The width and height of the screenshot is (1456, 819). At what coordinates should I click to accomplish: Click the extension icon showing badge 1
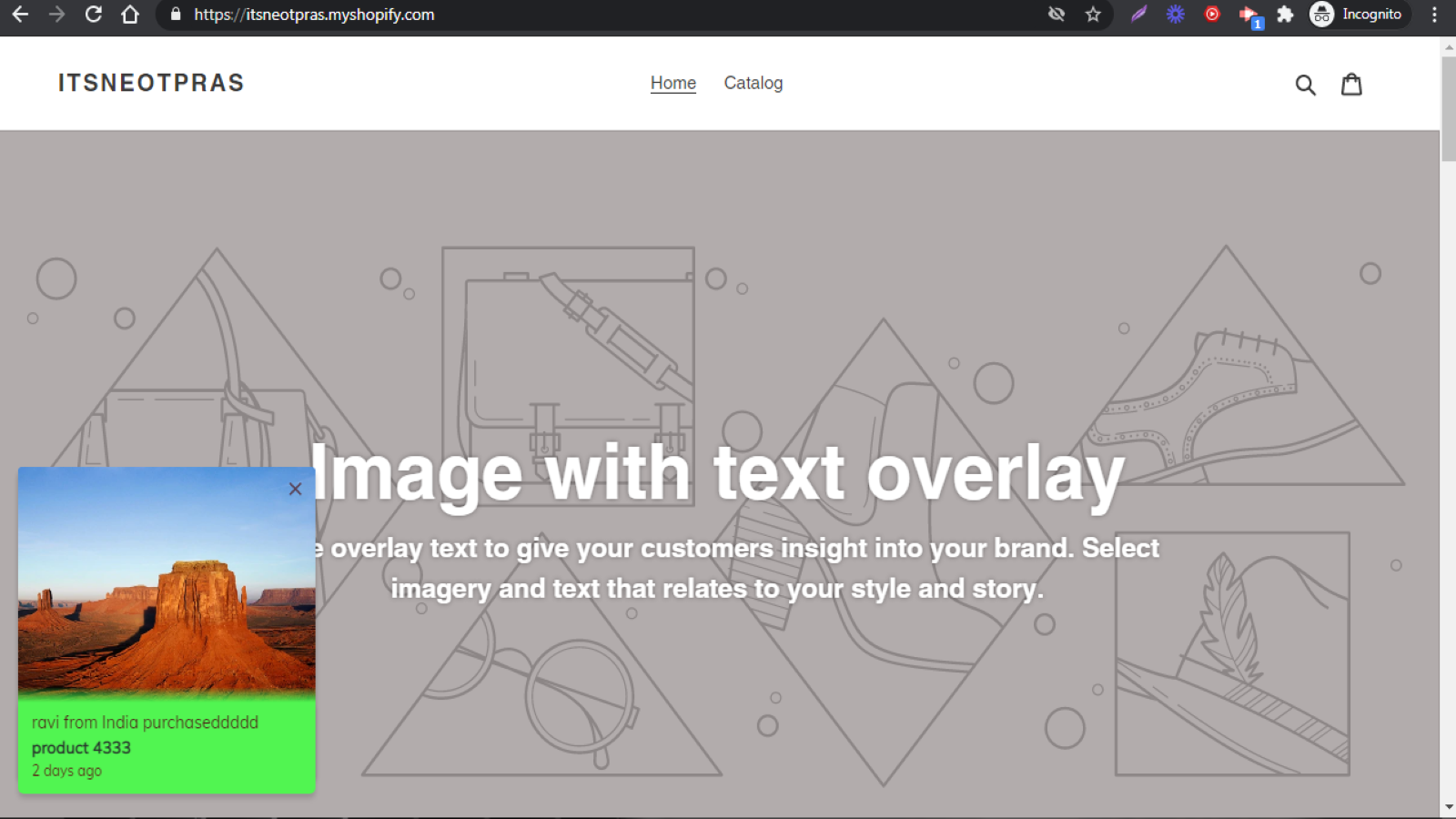tap(1249, 15)
